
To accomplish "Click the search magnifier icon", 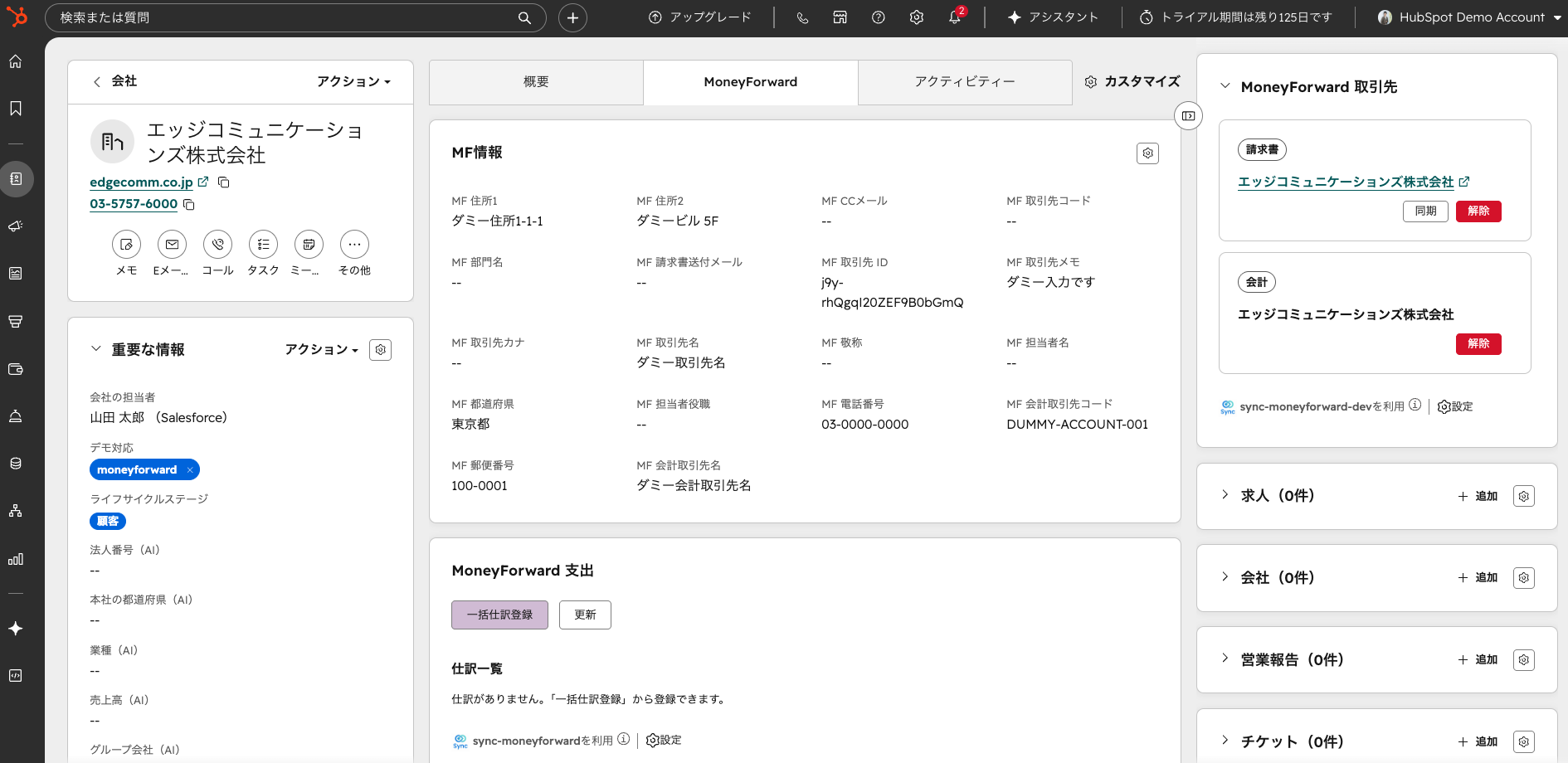I will click(x=524, y=17).
